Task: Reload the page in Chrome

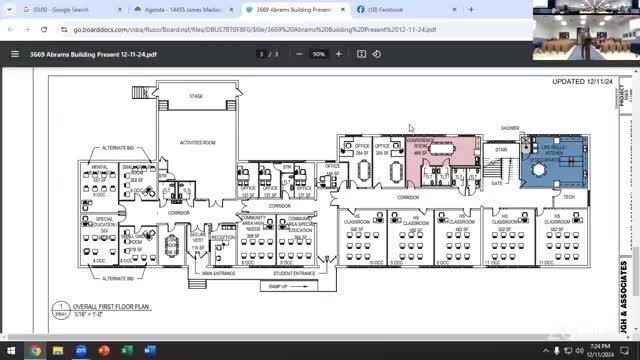Action: (44, 29)
